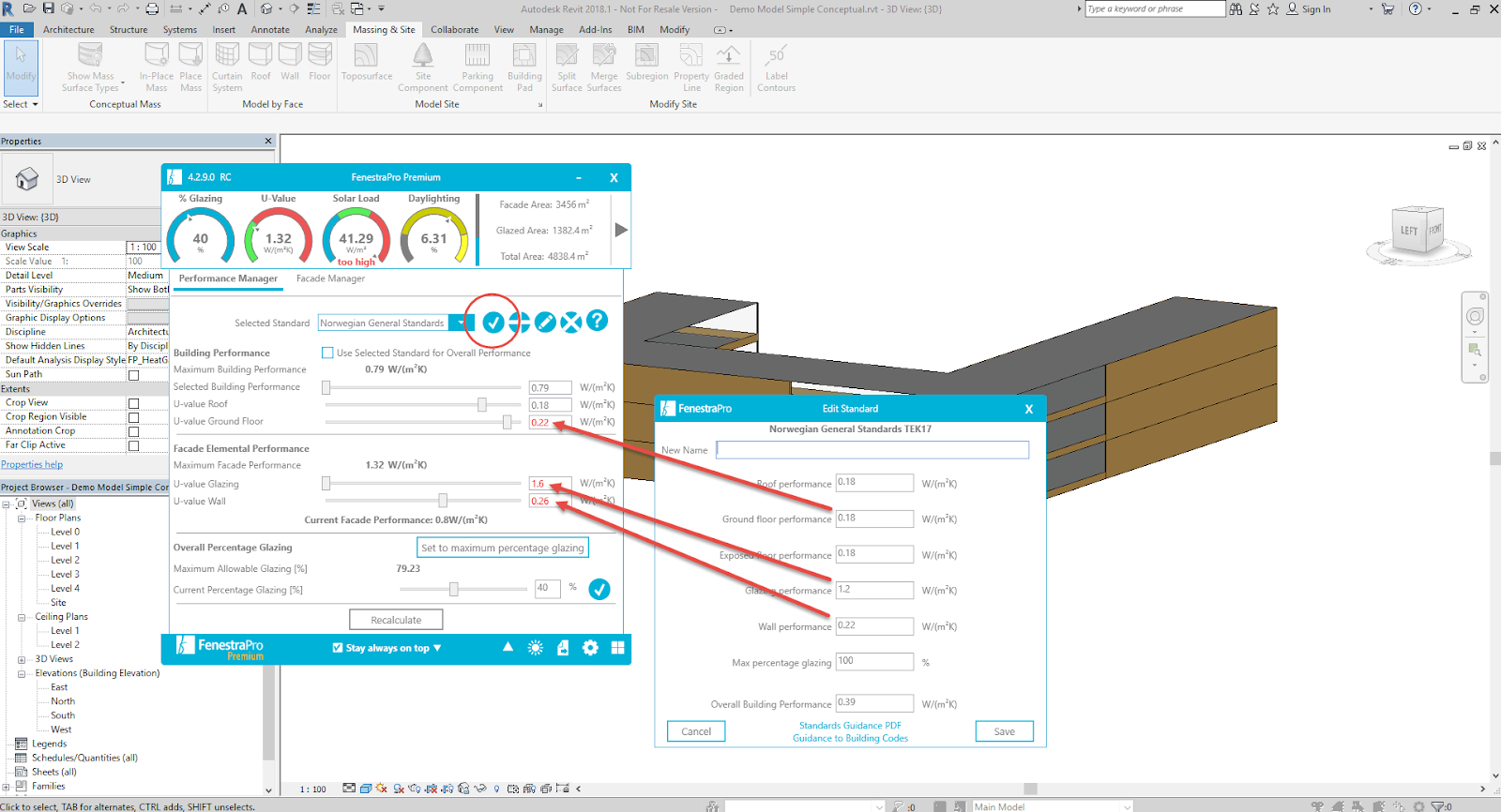Screen dimensions: 1501x812
Task: Toggle Stay always on top checkbox
Action: pyautogui.click(x=338, y=648)
